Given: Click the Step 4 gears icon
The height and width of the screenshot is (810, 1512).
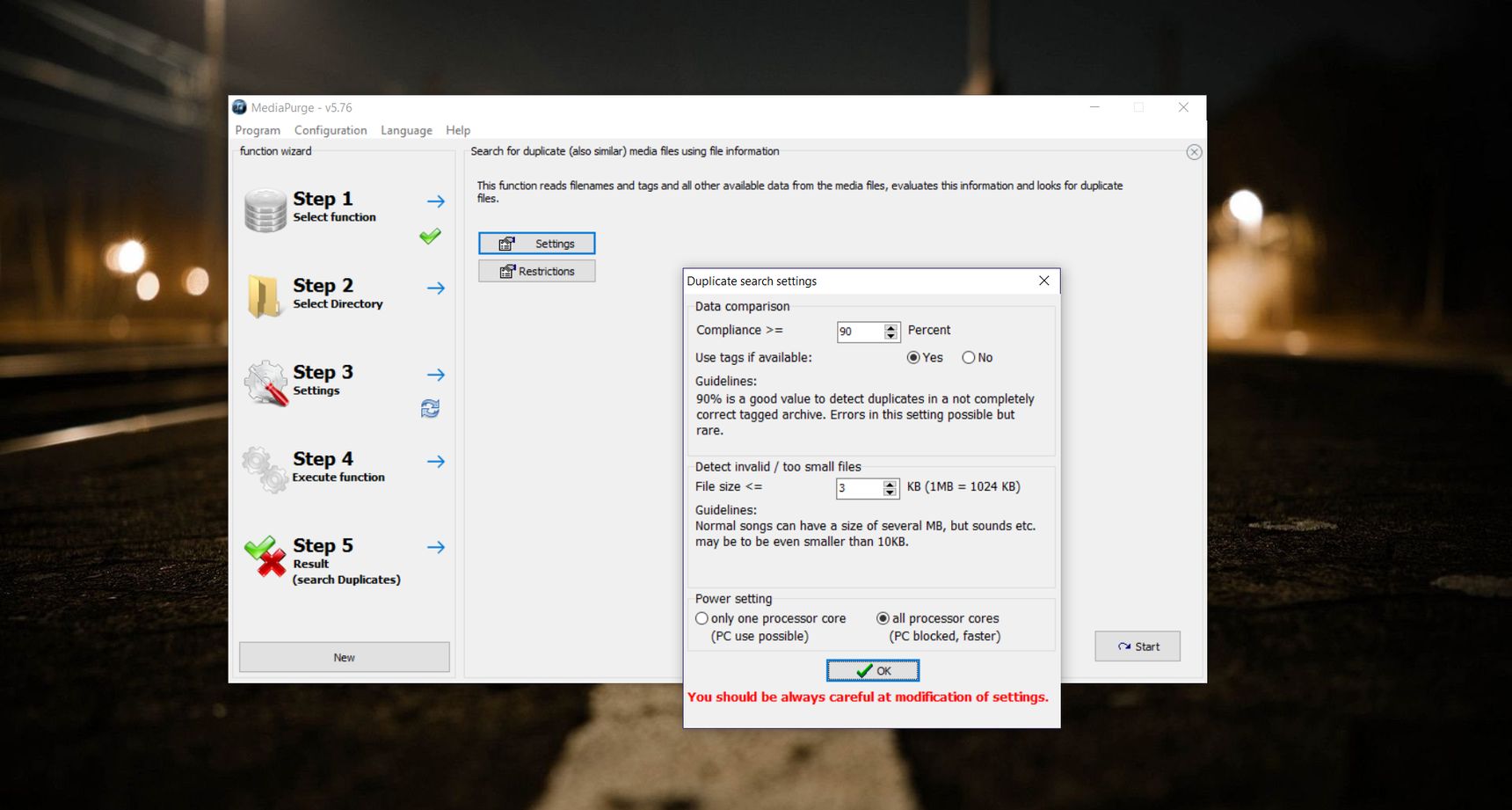Looking at the screenshot, I should (265, 469).
